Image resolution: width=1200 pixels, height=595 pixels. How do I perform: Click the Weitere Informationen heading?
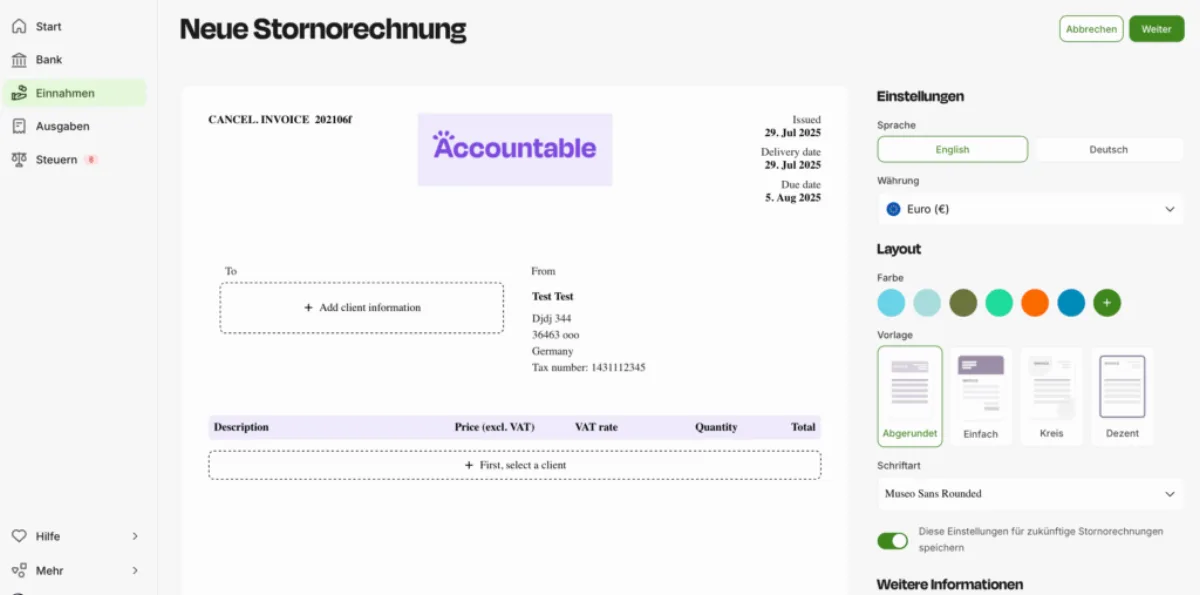(950, 584)
